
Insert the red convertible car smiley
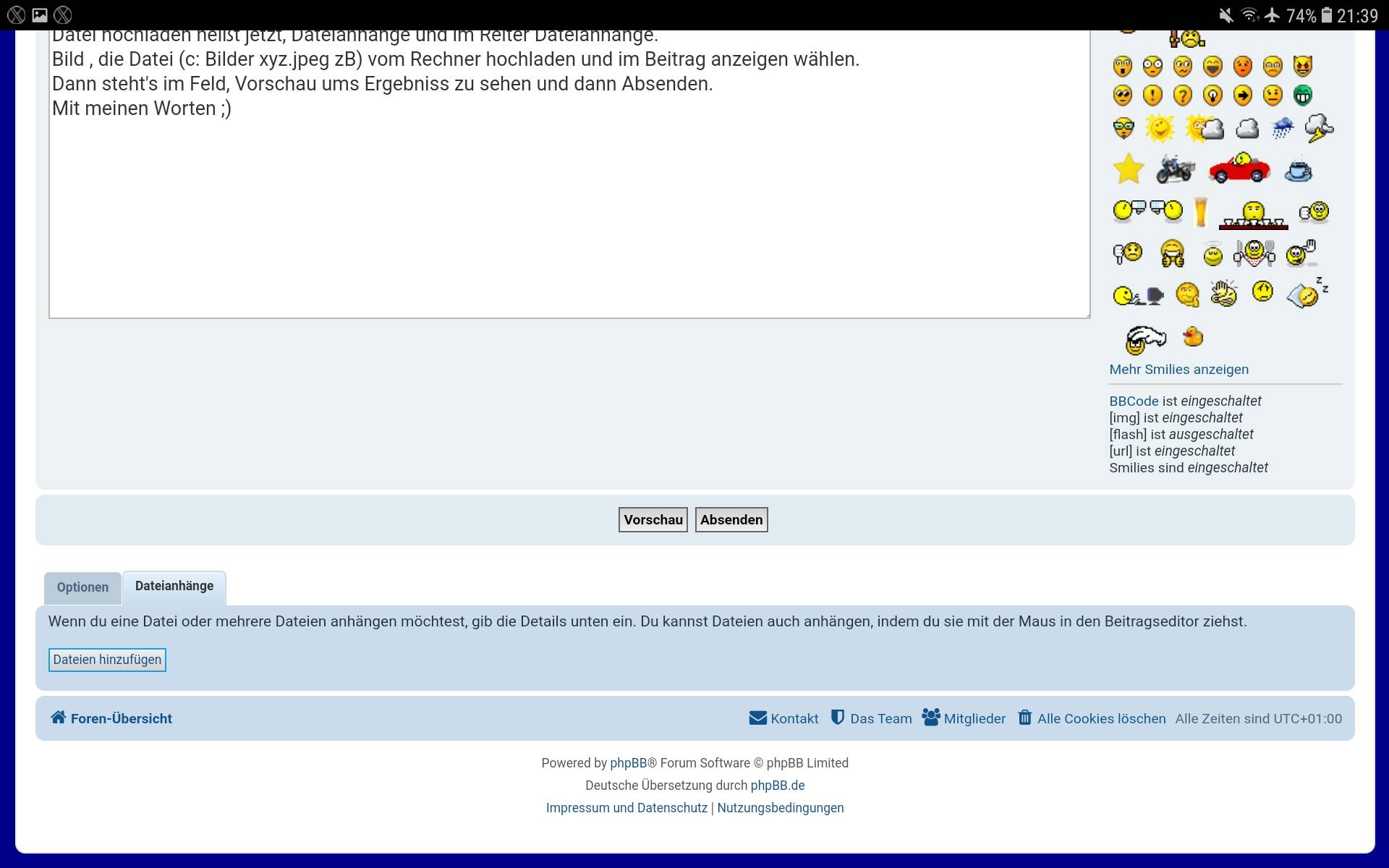(x=1239, y=168)
